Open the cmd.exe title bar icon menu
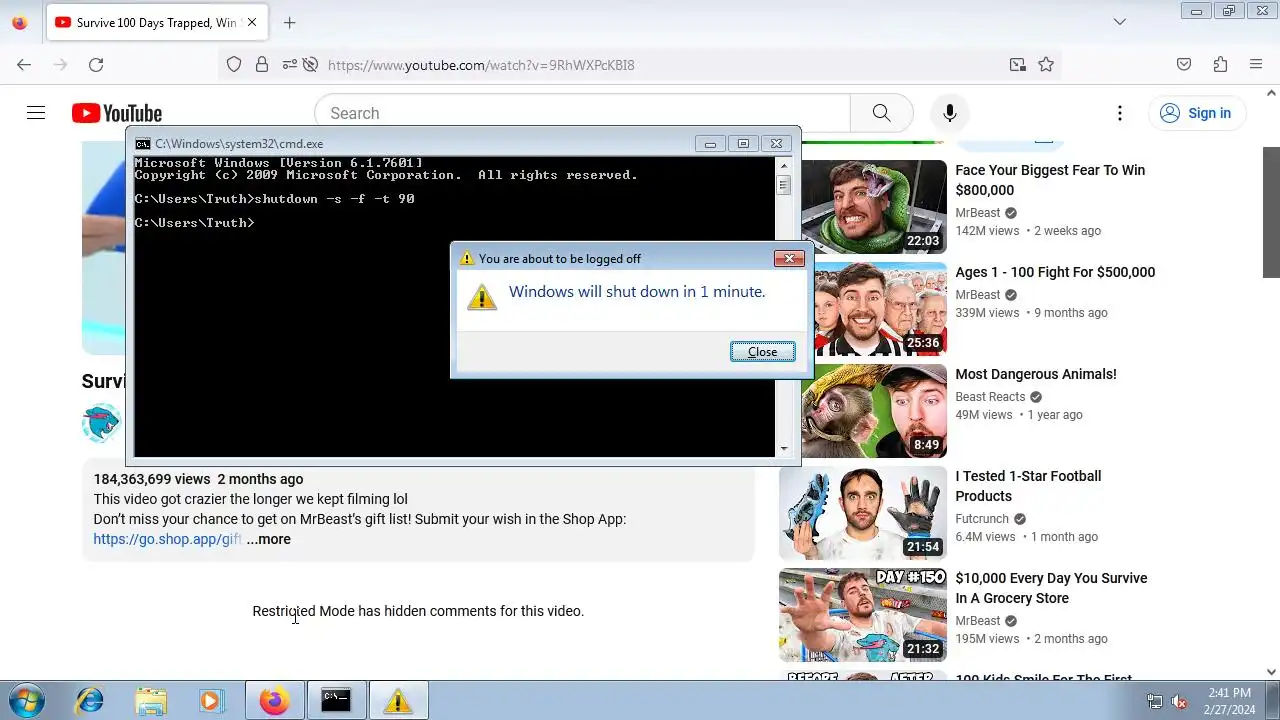The height and width of the screenshot is (720, 1280). [143, 144]
